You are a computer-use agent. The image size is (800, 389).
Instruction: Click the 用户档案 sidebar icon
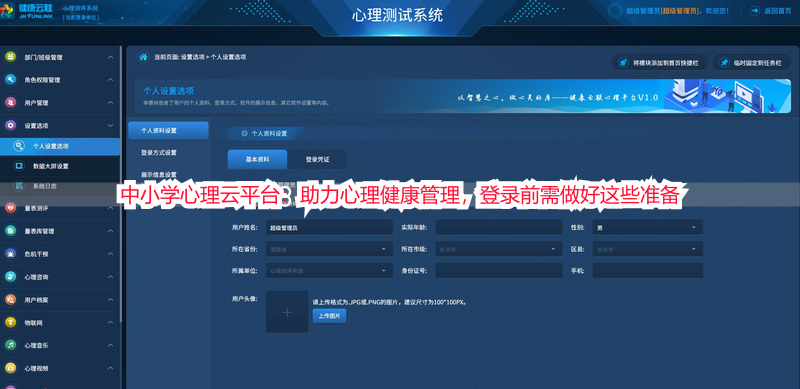[10, 300]
